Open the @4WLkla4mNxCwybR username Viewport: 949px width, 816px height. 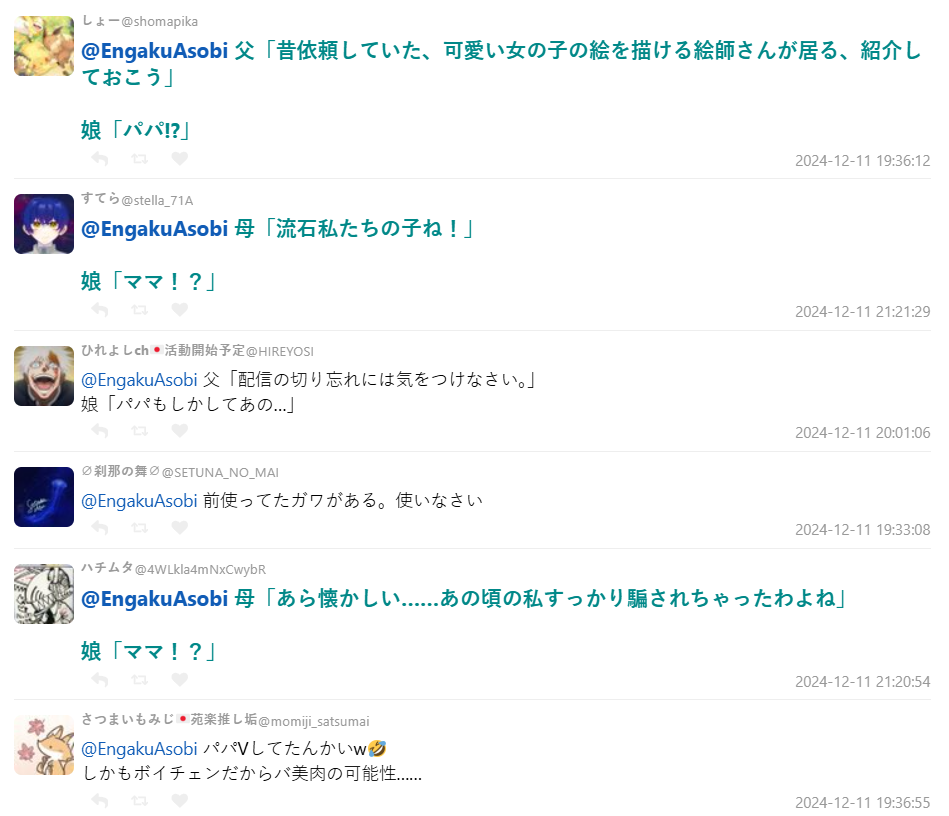(200, 569)
